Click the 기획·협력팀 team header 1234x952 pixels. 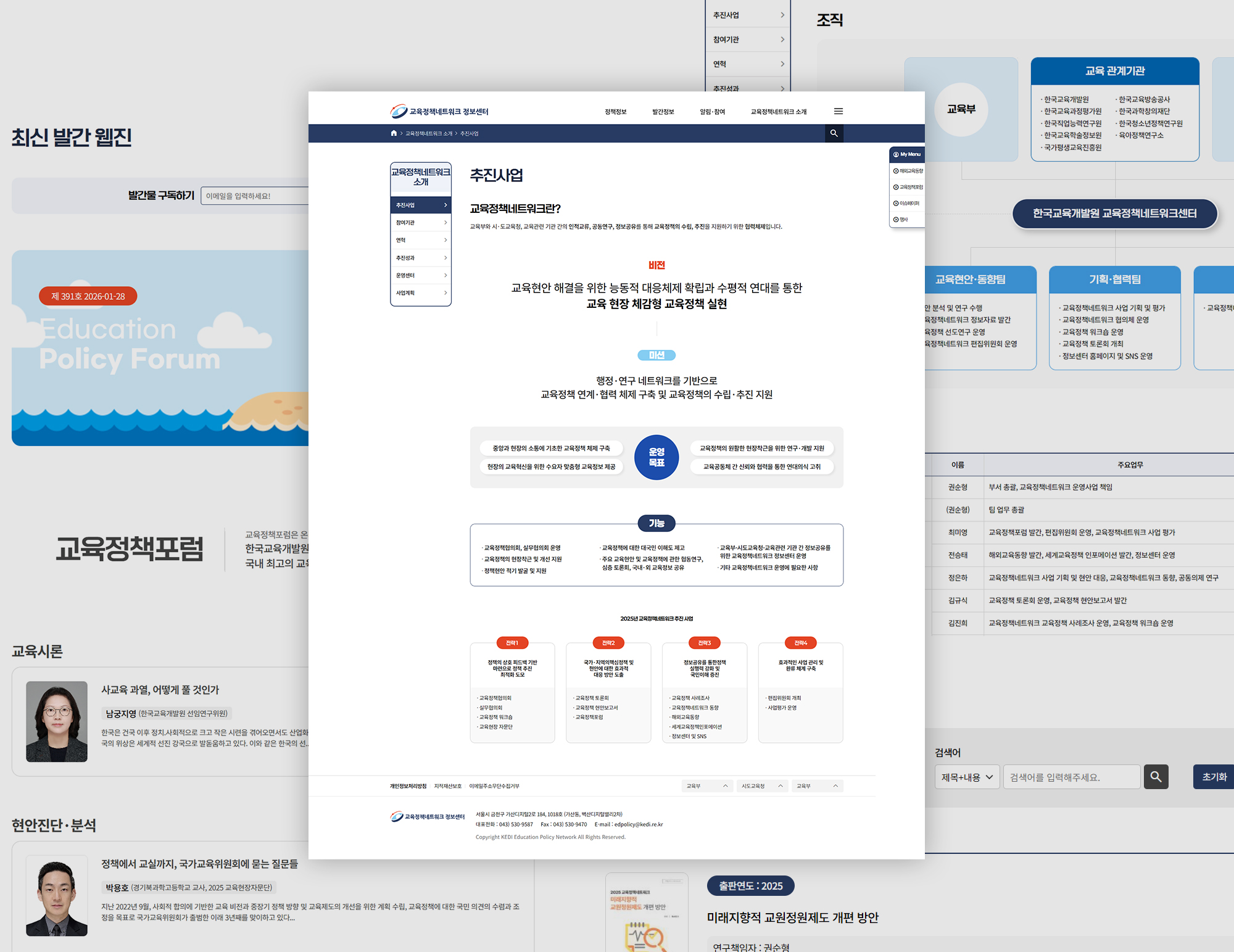1115,279
